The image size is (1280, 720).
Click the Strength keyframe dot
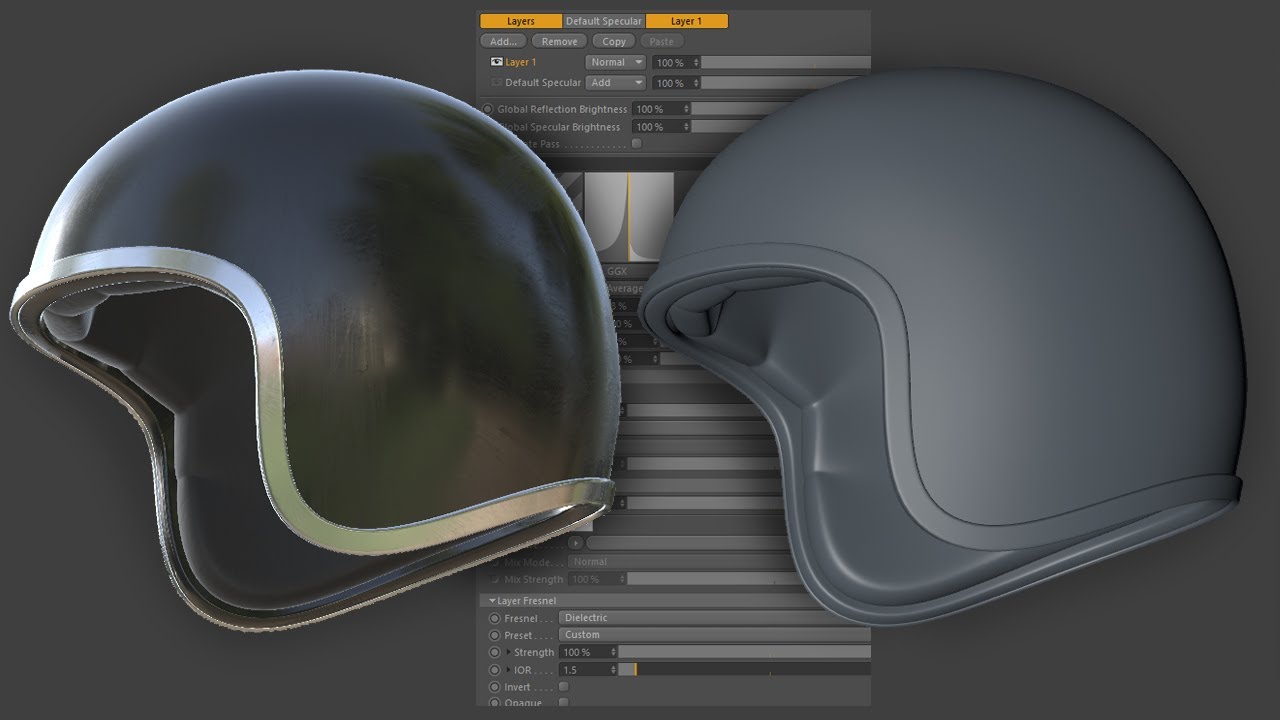(x=494, y=652)
